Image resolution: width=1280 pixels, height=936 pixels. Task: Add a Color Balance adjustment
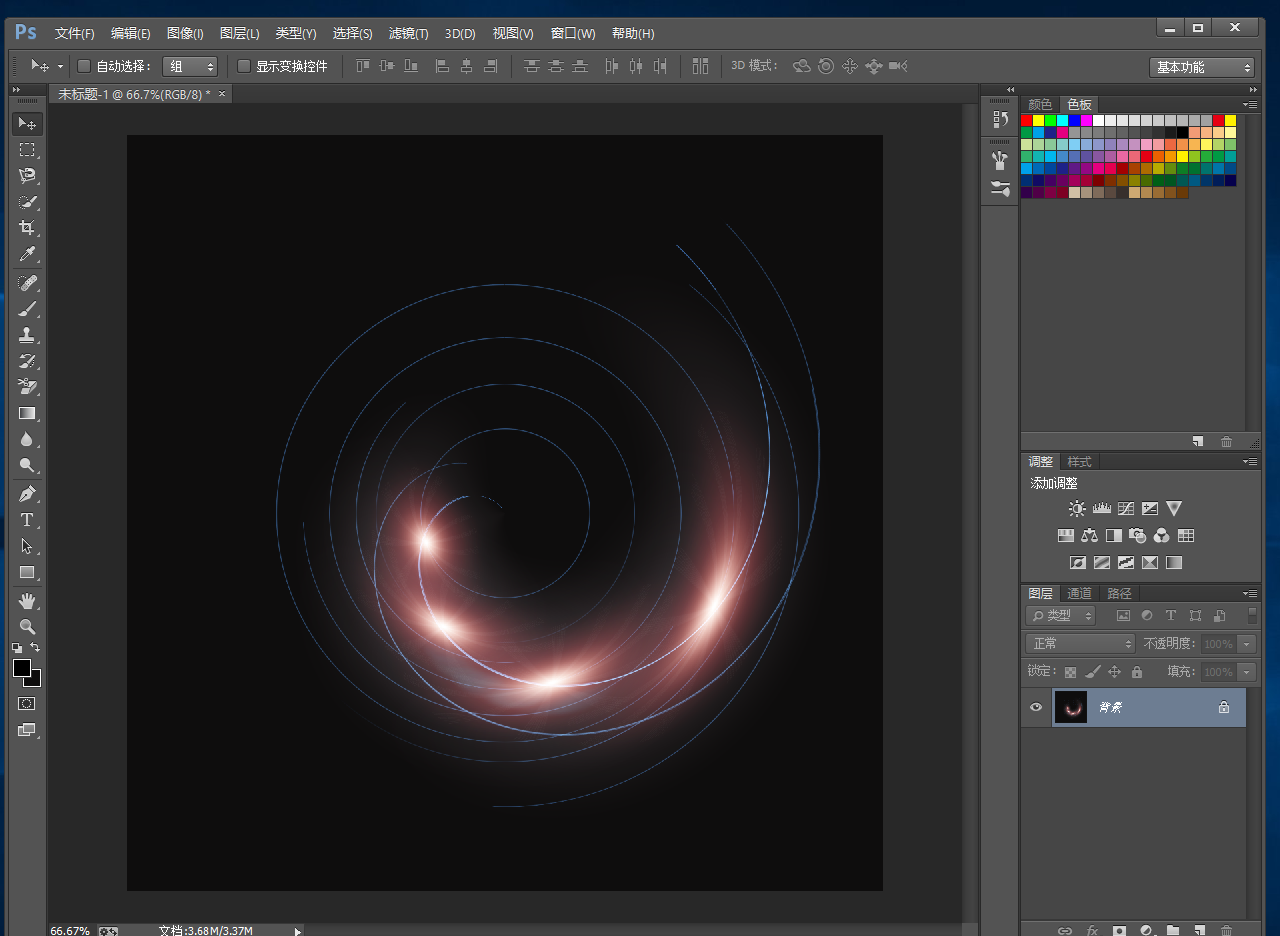pos(1090,536)
